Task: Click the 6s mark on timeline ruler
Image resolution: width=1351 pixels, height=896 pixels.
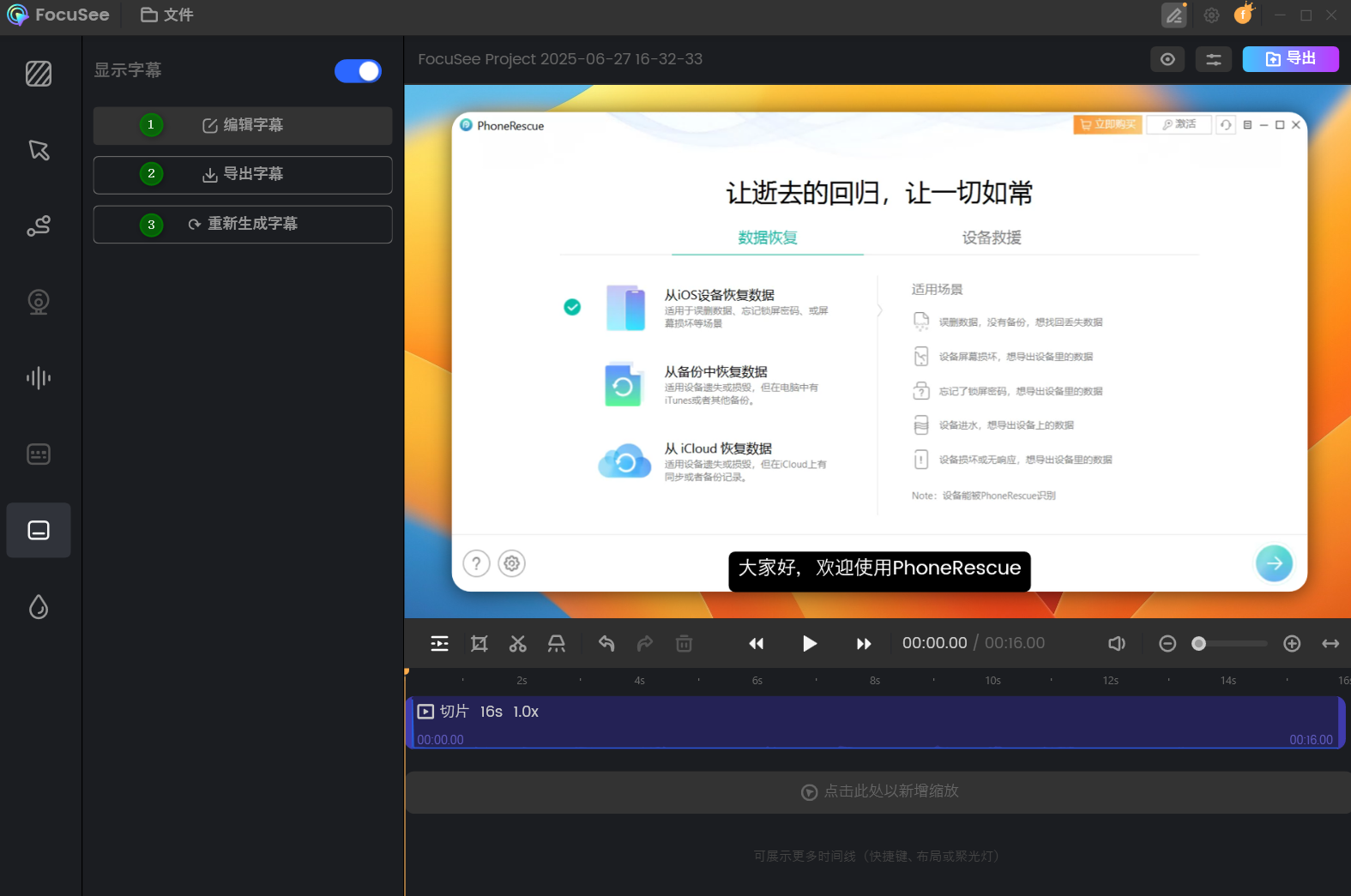Action: (757, 681)
